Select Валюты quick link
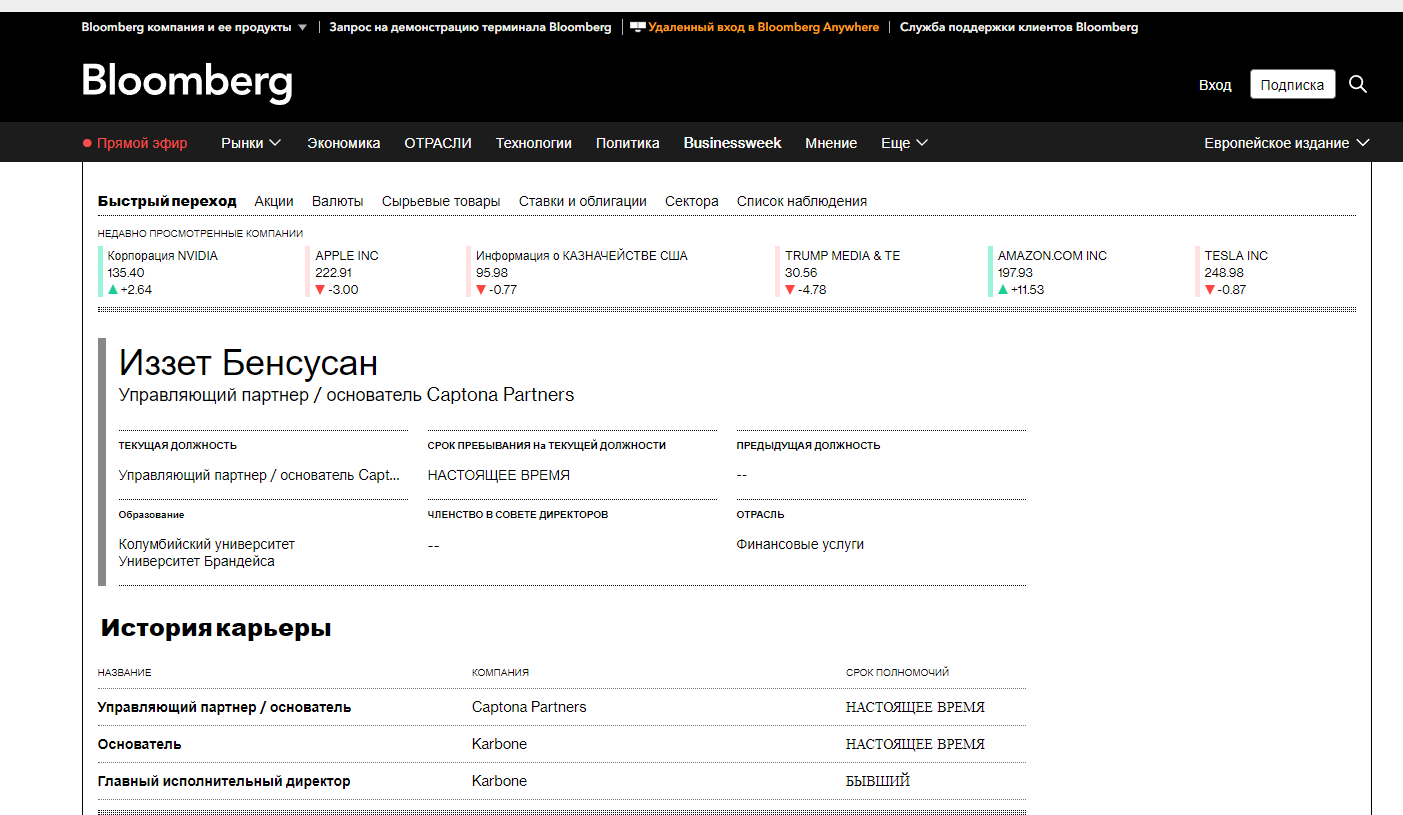The height and width of the screenshot is (815, 1403). click(x=338, y=201)
